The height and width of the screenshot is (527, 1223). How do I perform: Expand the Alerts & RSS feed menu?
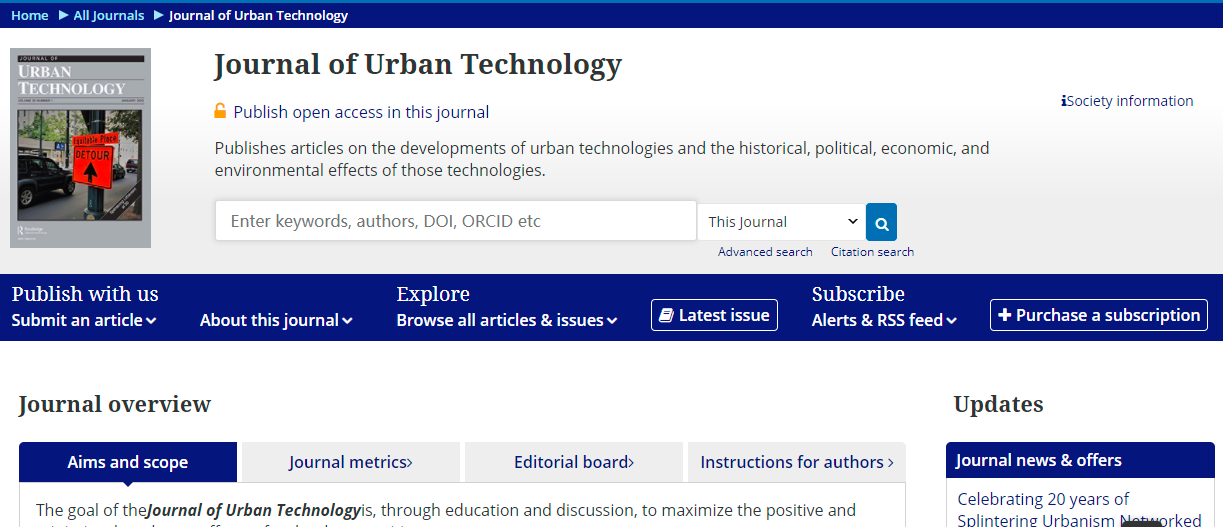click(x=884, y=320)
